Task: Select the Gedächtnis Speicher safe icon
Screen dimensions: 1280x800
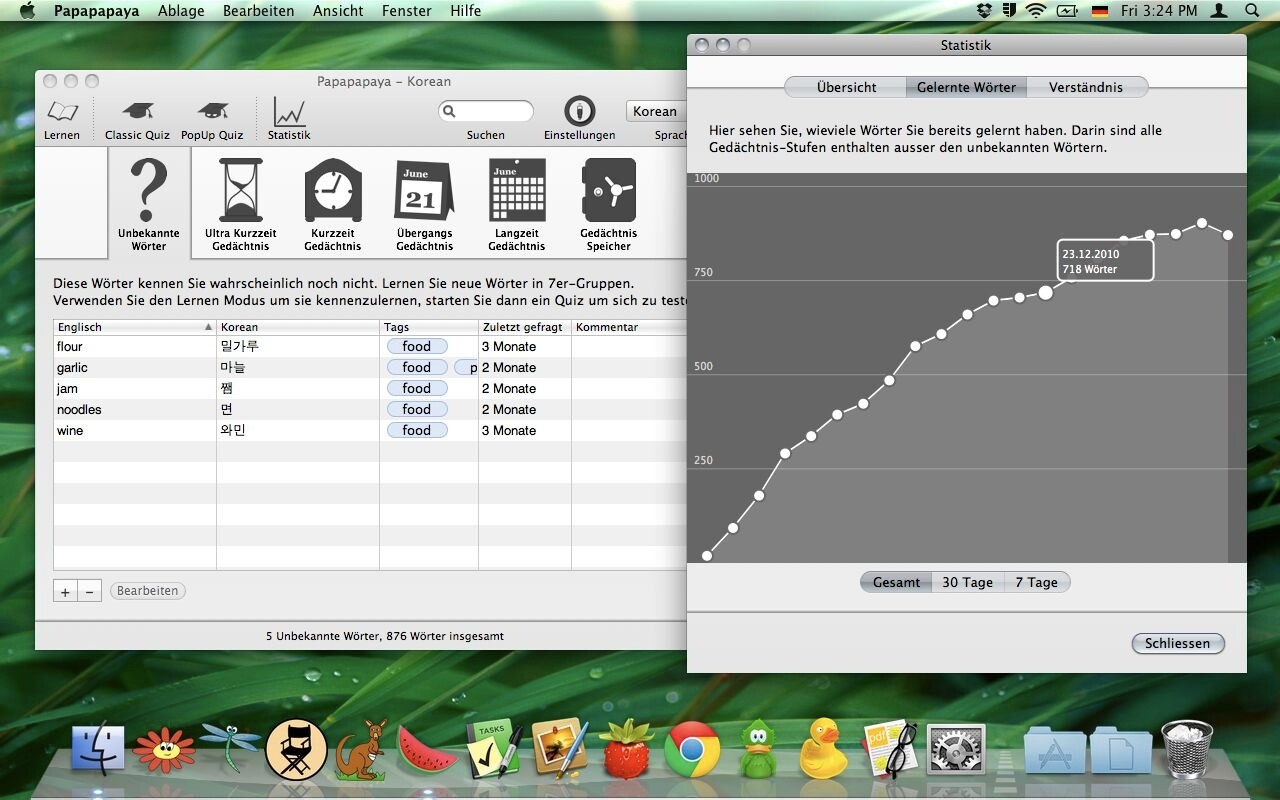Action: tap(609, 204)
